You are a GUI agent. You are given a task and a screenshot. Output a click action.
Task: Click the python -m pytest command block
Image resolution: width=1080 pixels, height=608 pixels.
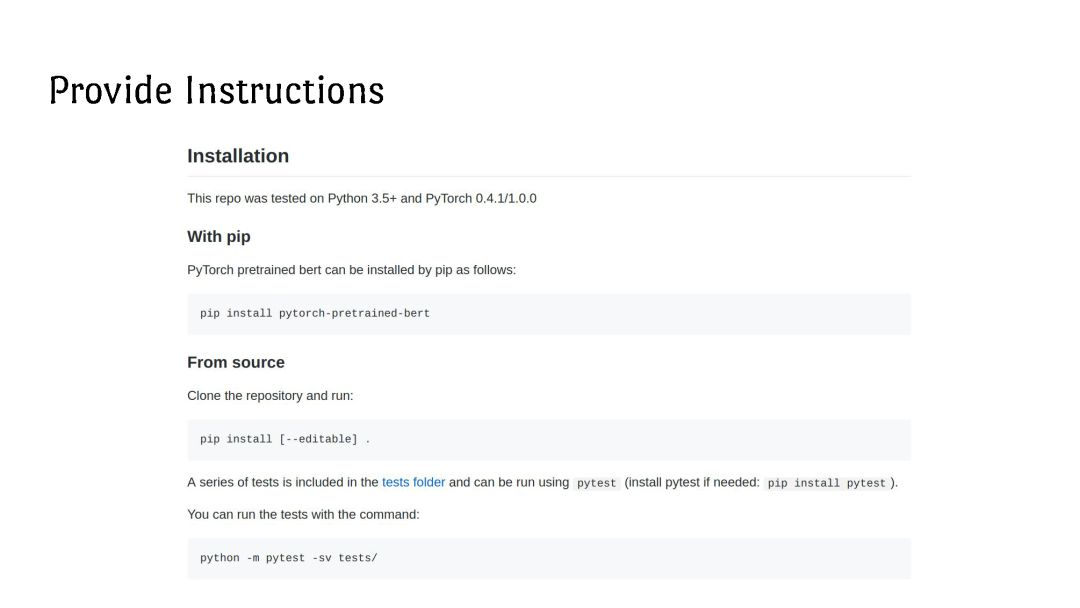(549, 558)
